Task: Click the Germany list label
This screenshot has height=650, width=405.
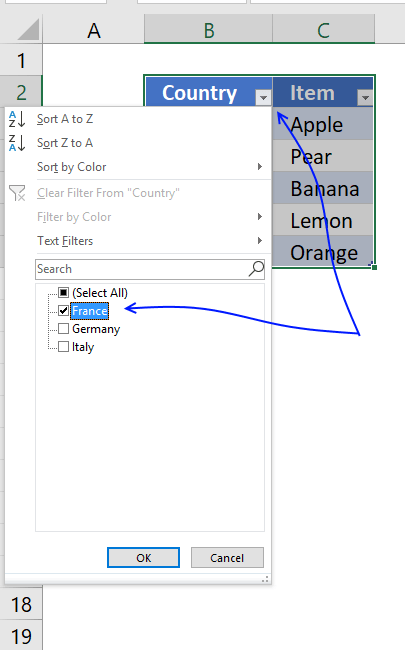Action: 96,329
